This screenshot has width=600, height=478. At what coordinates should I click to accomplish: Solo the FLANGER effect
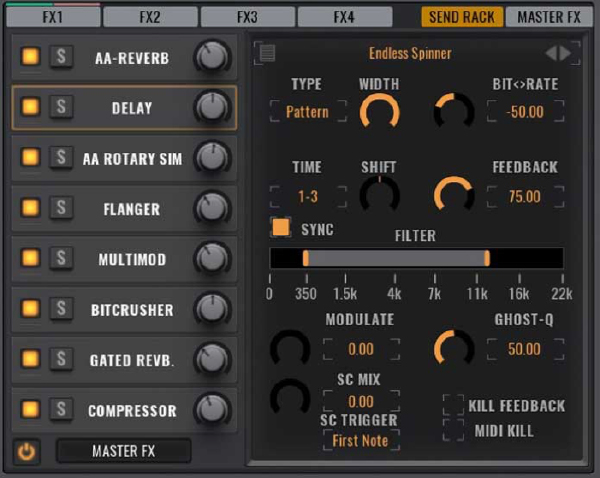coord(61,207)
